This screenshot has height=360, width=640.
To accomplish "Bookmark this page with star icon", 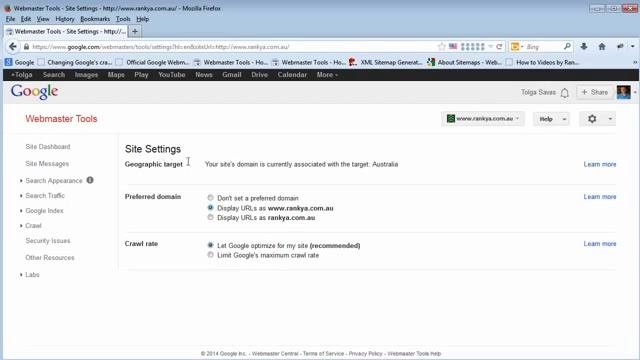I will (x=442, y=47).
